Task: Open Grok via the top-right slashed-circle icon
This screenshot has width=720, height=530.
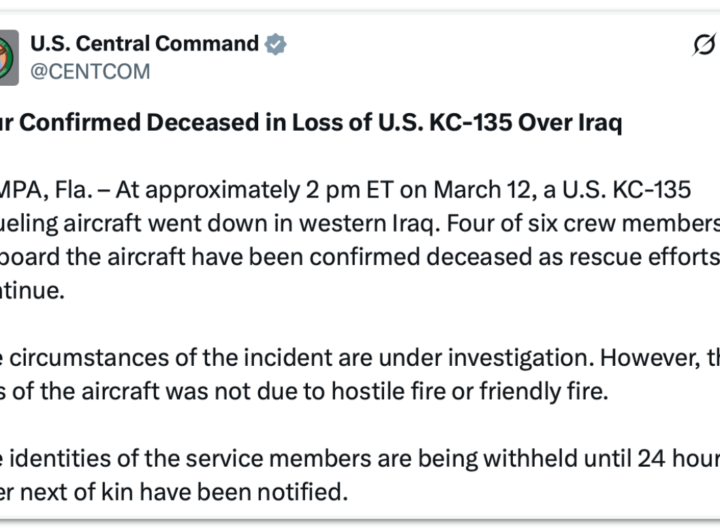Action: click(x=704, y=45)
